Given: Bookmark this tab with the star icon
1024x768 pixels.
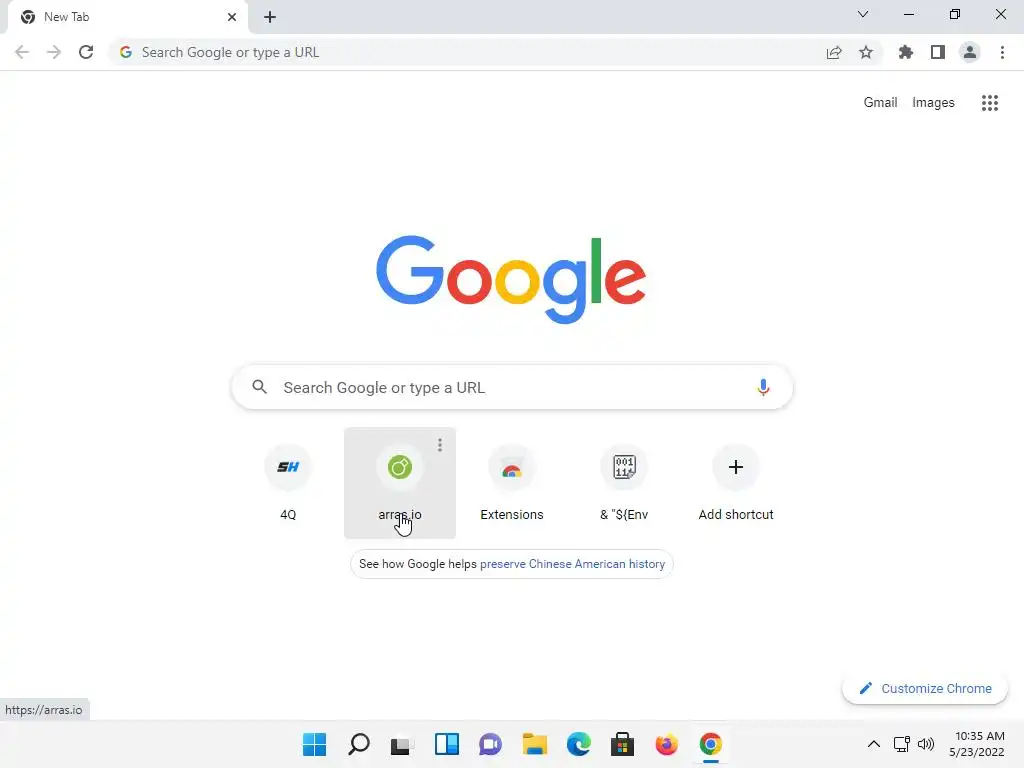Looking at the screenshot, I should (866, 52).
